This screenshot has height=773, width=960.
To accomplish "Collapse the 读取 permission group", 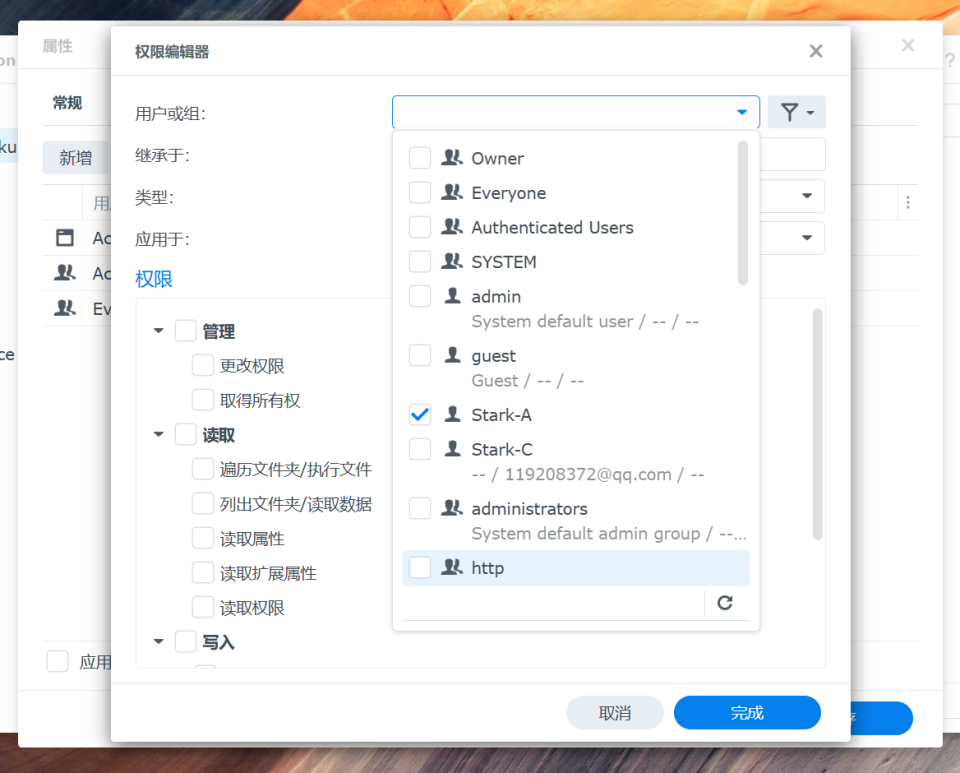I will coord(158,435).
